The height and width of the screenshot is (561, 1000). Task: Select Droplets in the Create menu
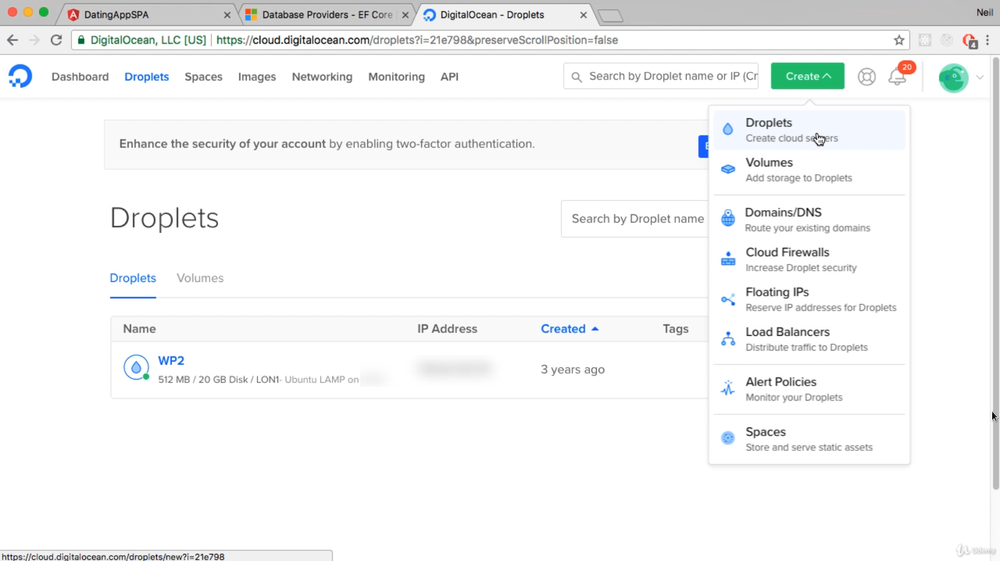click(809, 129)
